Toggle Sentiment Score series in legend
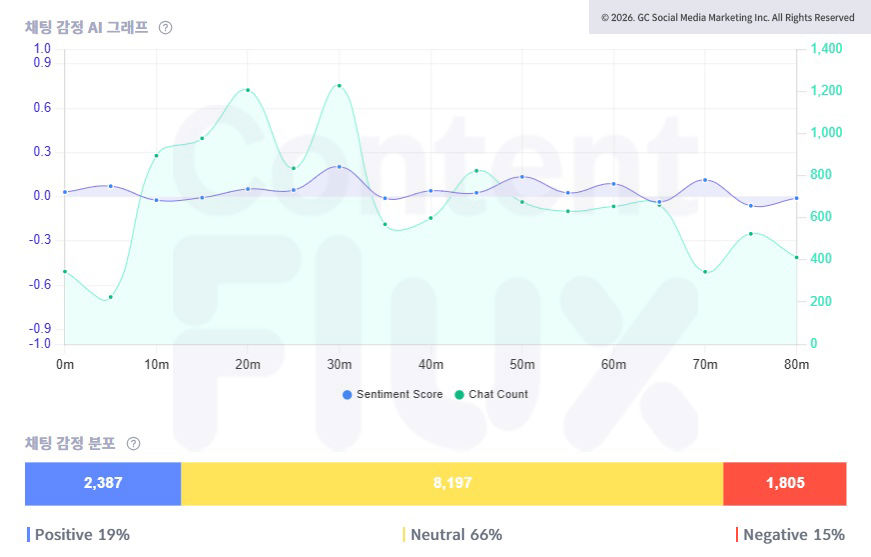This screenshot has height=557, width=871. point(399,394)
